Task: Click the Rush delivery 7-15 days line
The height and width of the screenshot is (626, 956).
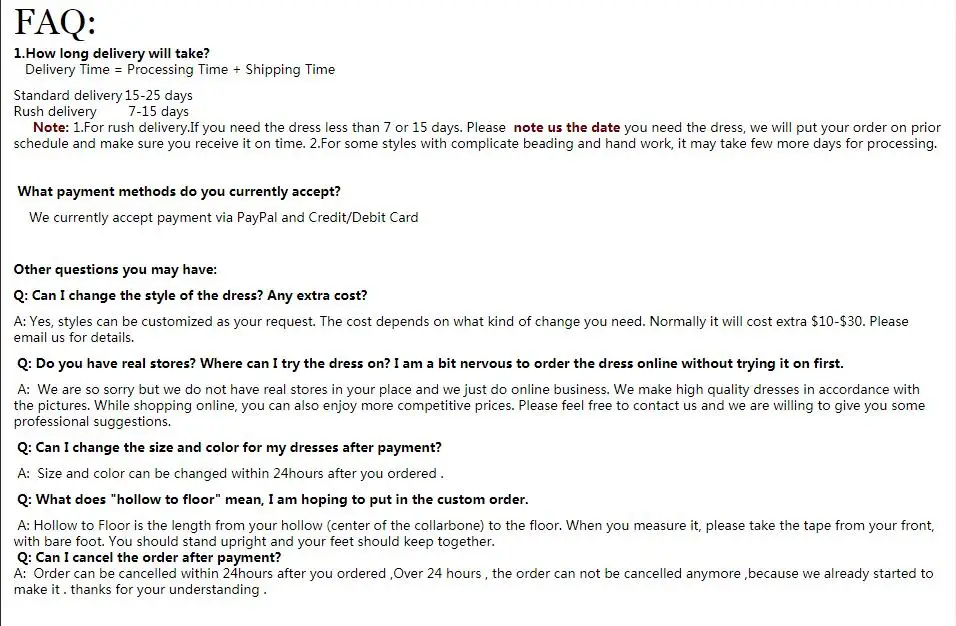Action: (101, 111)
